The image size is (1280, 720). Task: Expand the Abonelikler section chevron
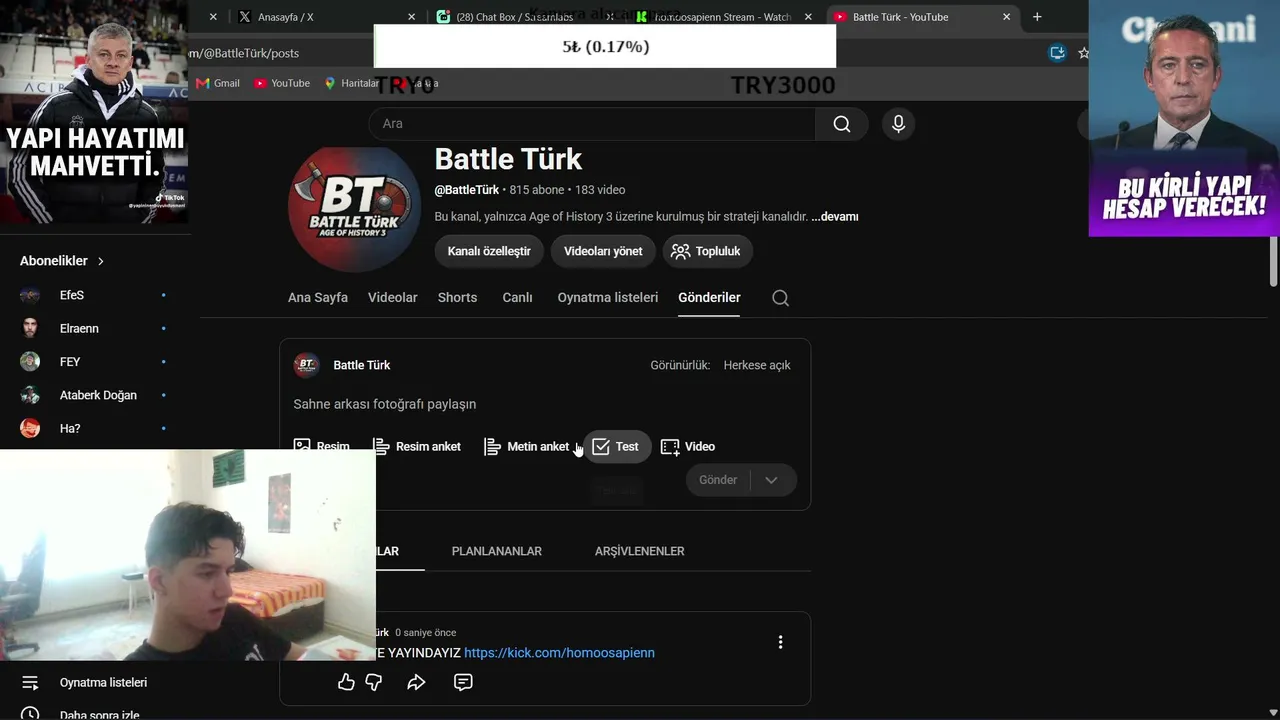[101, 261]
